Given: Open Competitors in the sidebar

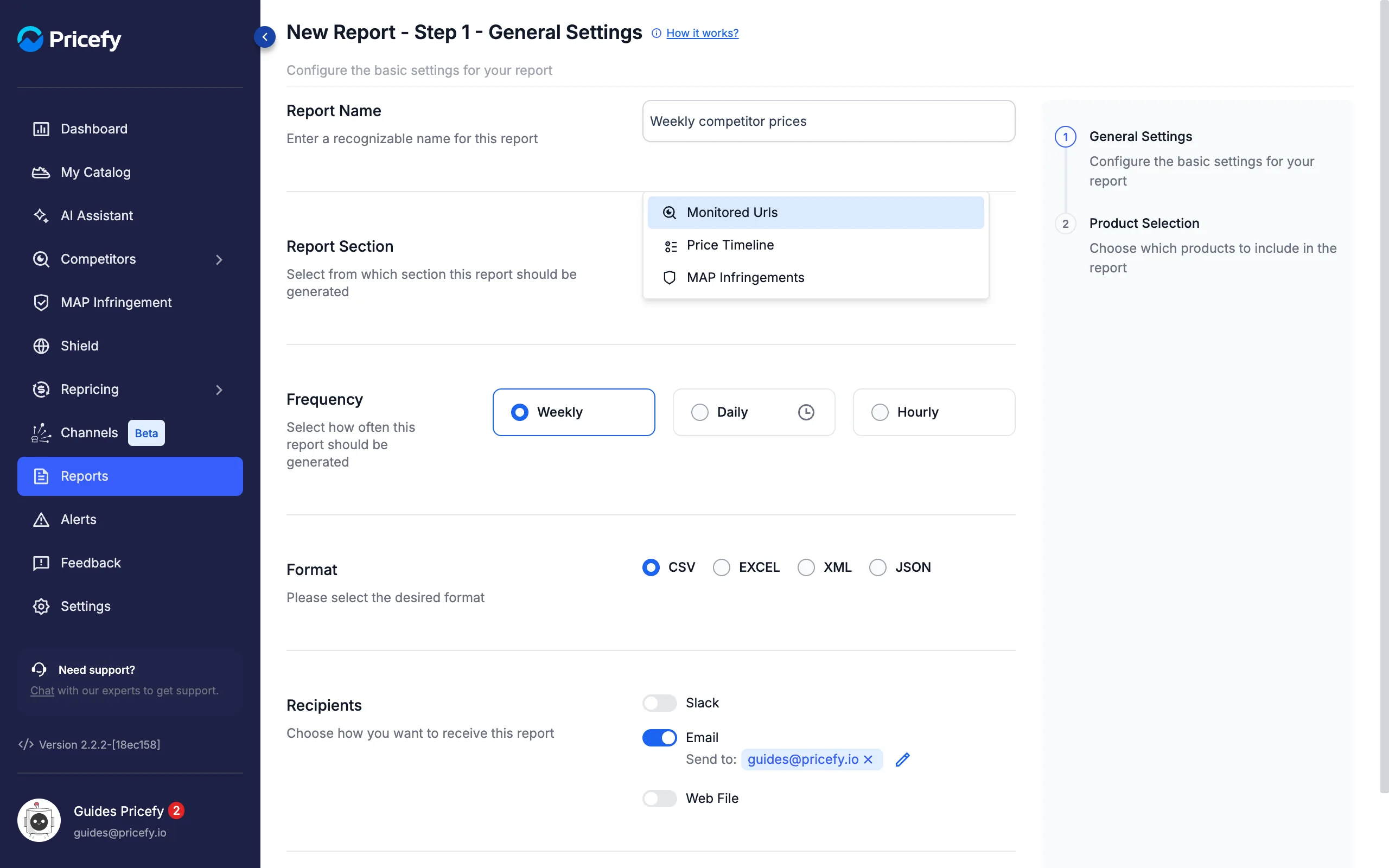Looking at the screenshot, I should pyautogui.click(x=130, y=259).
